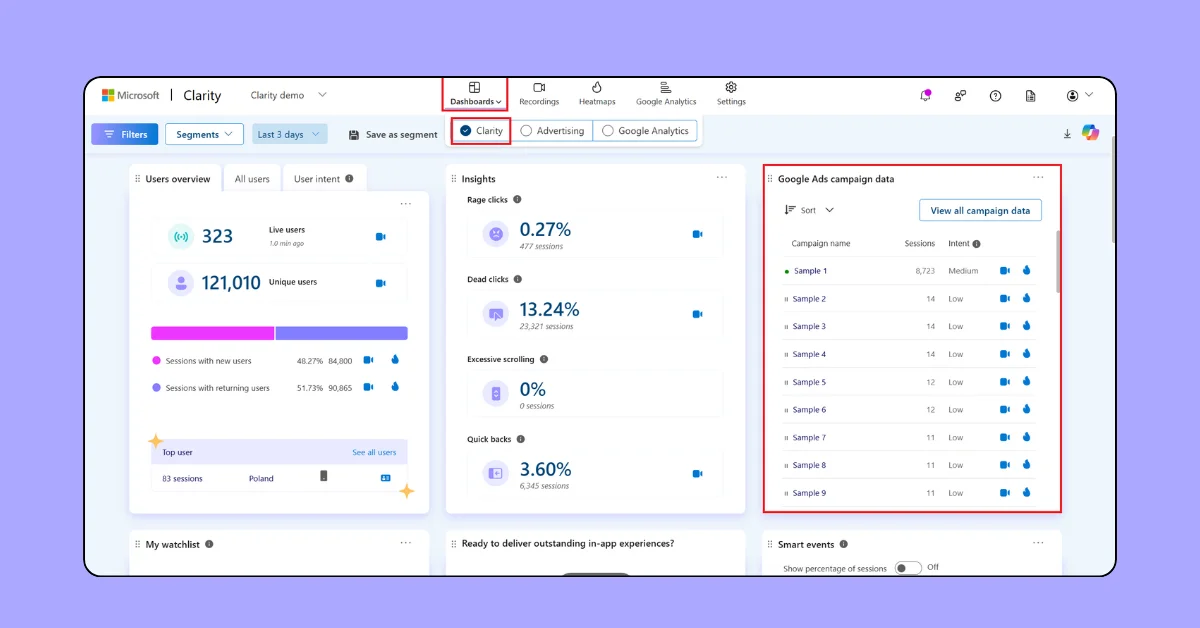View Quick backs recordings
The image size is (1200, 628).
(697, 473)
